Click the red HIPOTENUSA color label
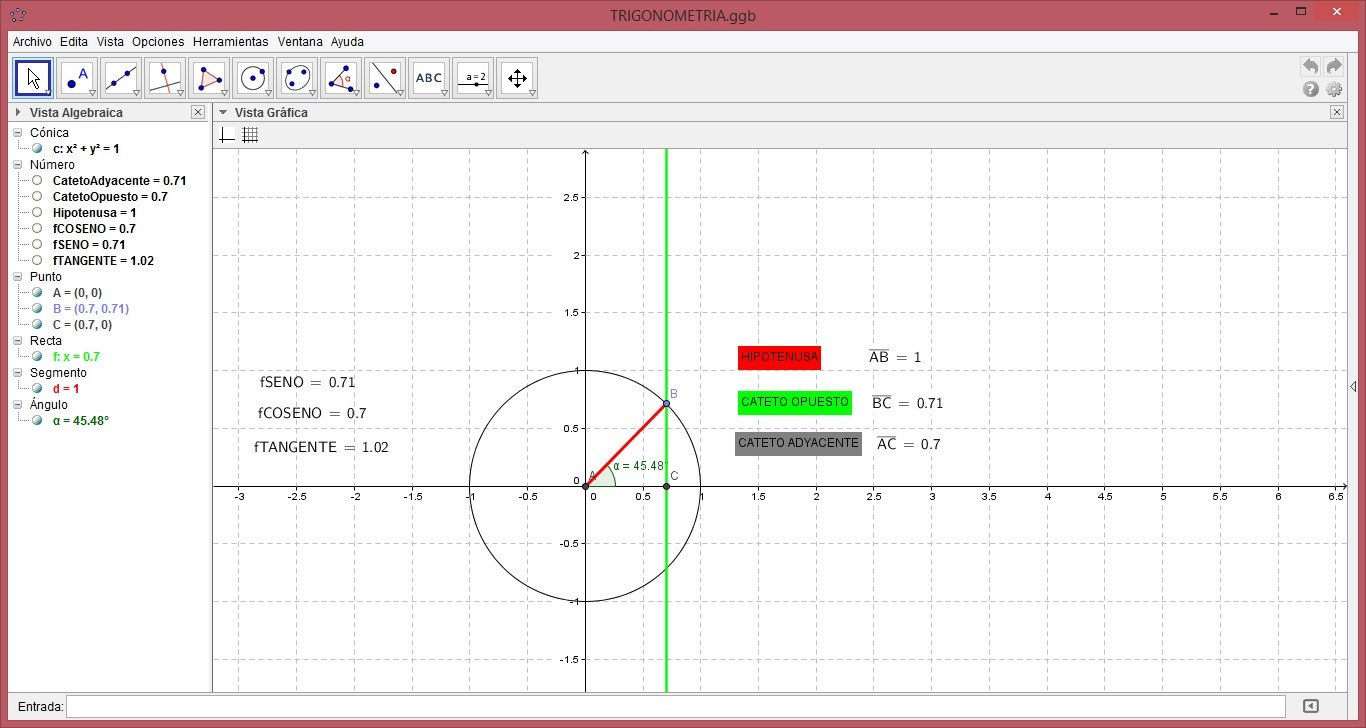The height and width of the screenshot is (728, 1366). [779, 357]
